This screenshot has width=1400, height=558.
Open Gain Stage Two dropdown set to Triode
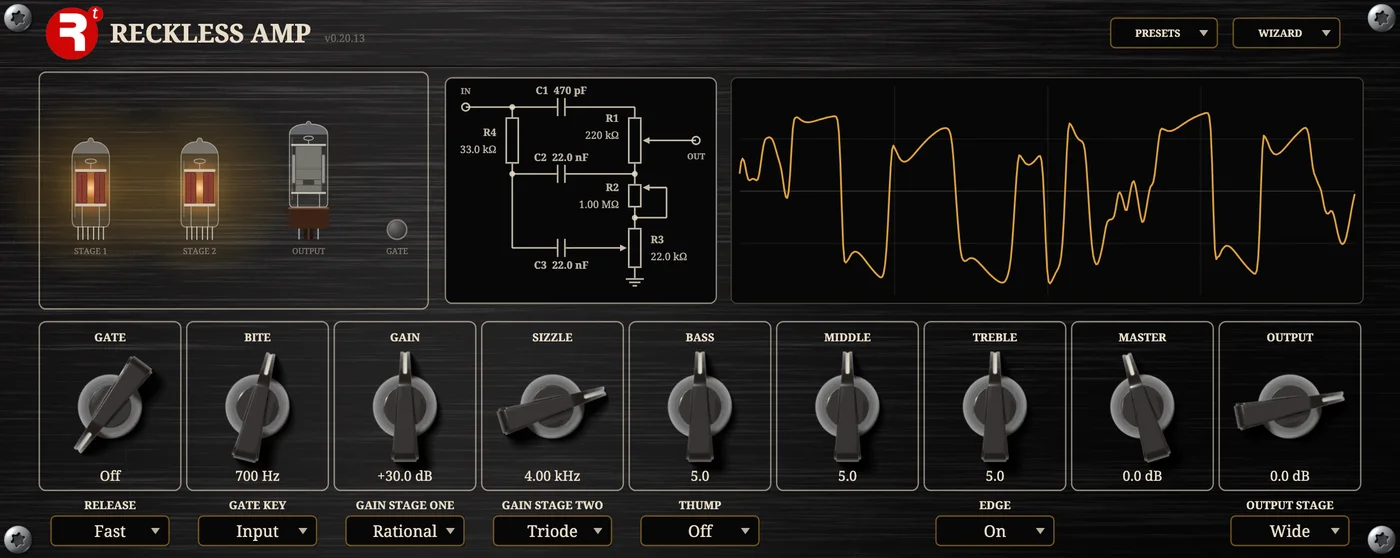point(552,531)
